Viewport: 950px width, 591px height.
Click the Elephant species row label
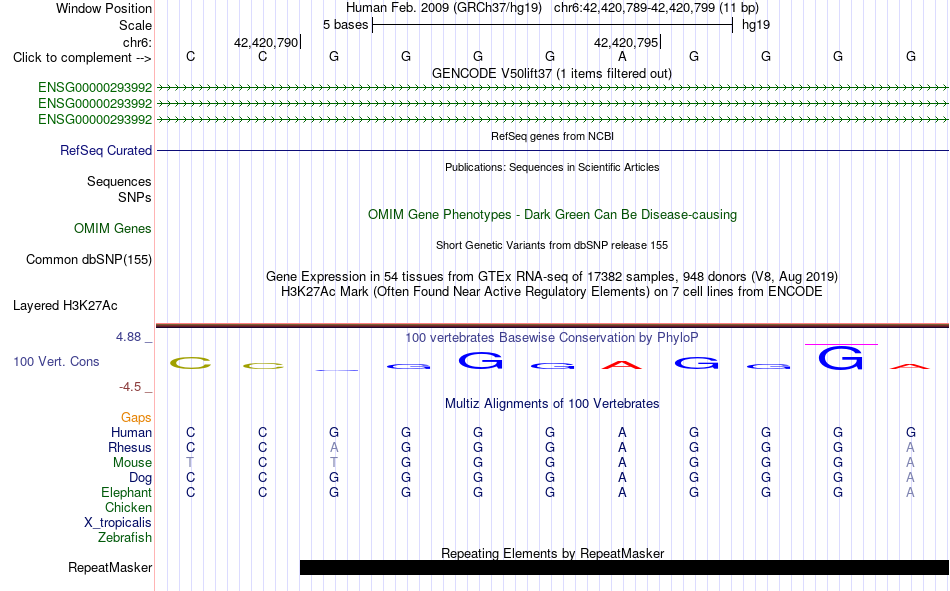click(127, 492)
